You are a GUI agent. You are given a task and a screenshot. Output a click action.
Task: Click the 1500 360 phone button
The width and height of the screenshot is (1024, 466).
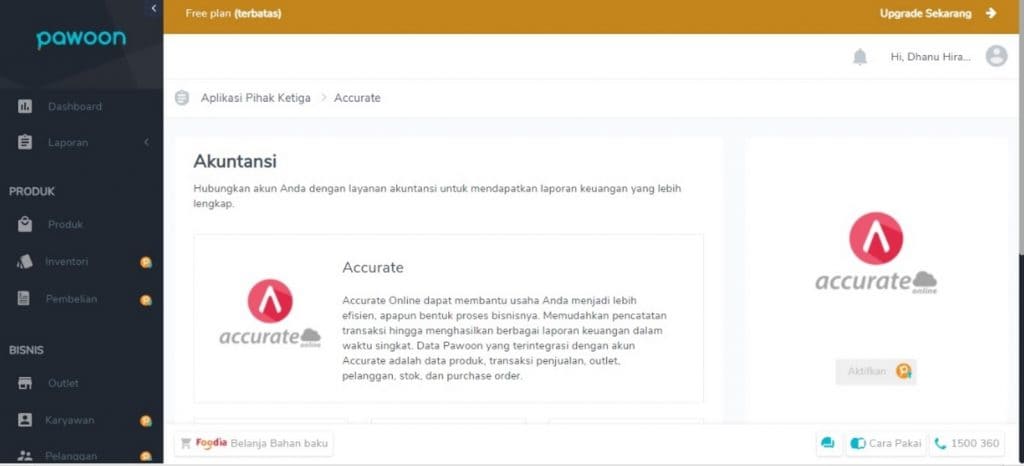point(967,444)
